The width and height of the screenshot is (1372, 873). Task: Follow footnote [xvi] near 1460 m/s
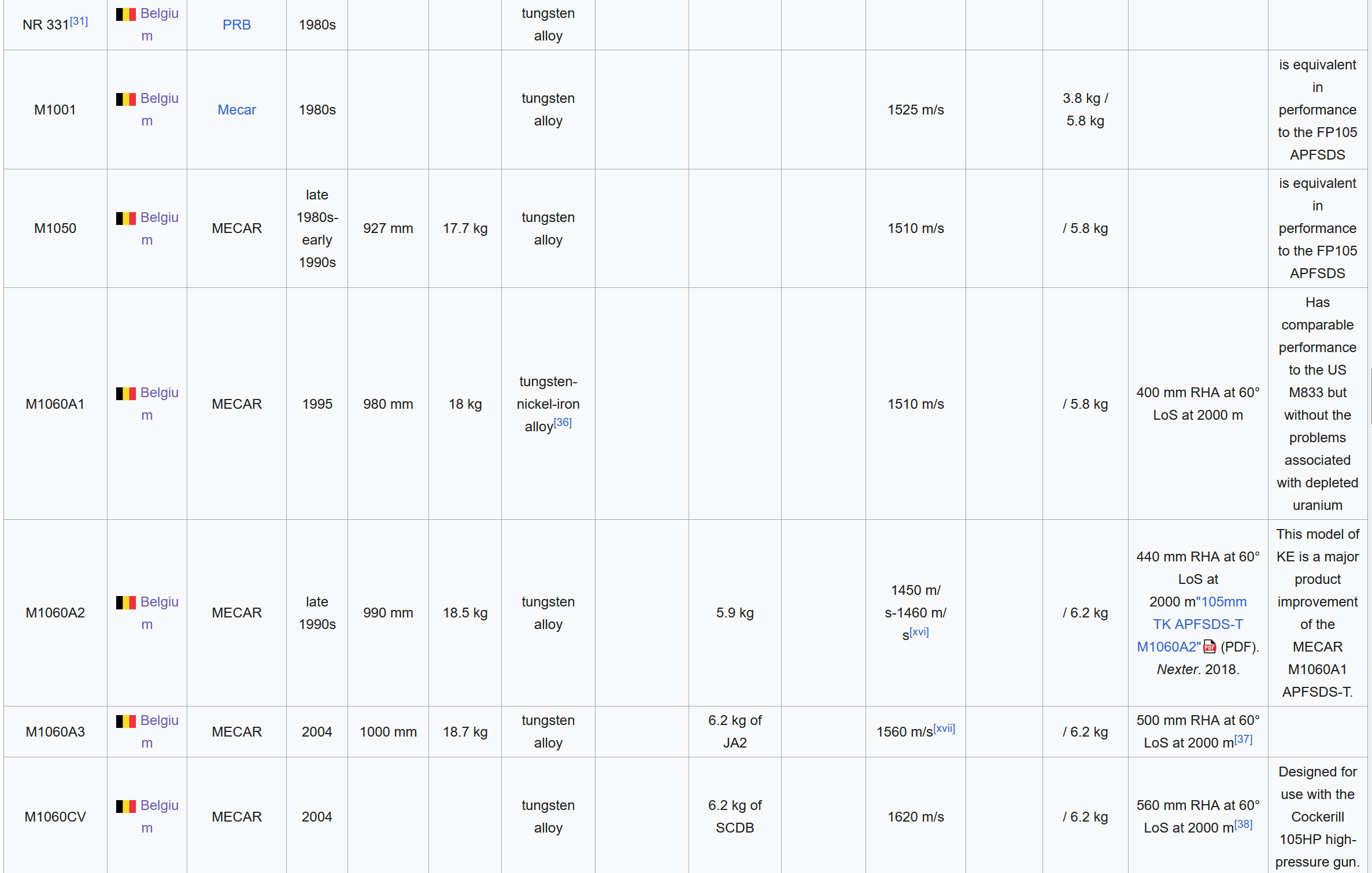coord(919,632)
